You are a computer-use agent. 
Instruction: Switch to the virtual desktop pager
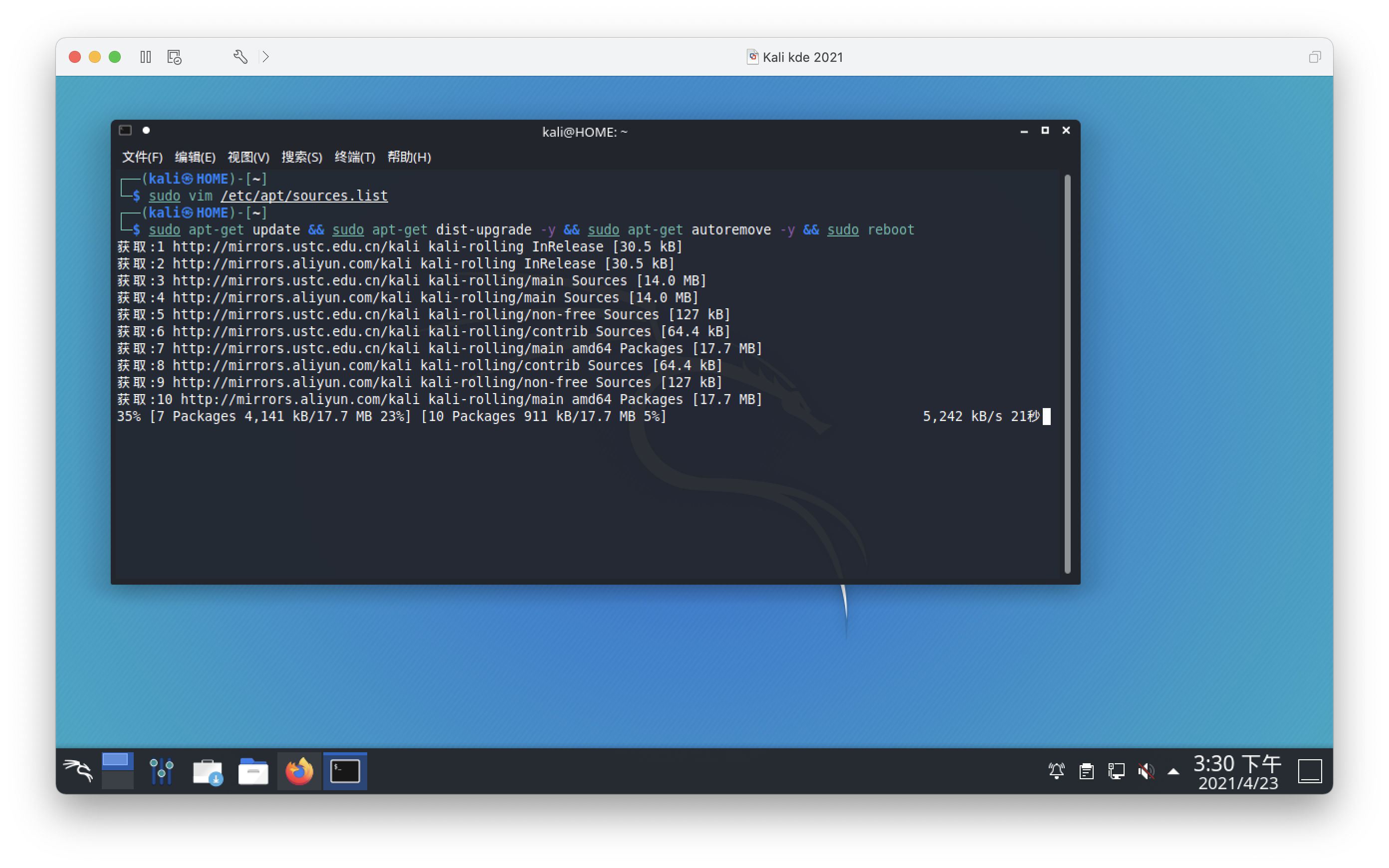coord(118,770)
